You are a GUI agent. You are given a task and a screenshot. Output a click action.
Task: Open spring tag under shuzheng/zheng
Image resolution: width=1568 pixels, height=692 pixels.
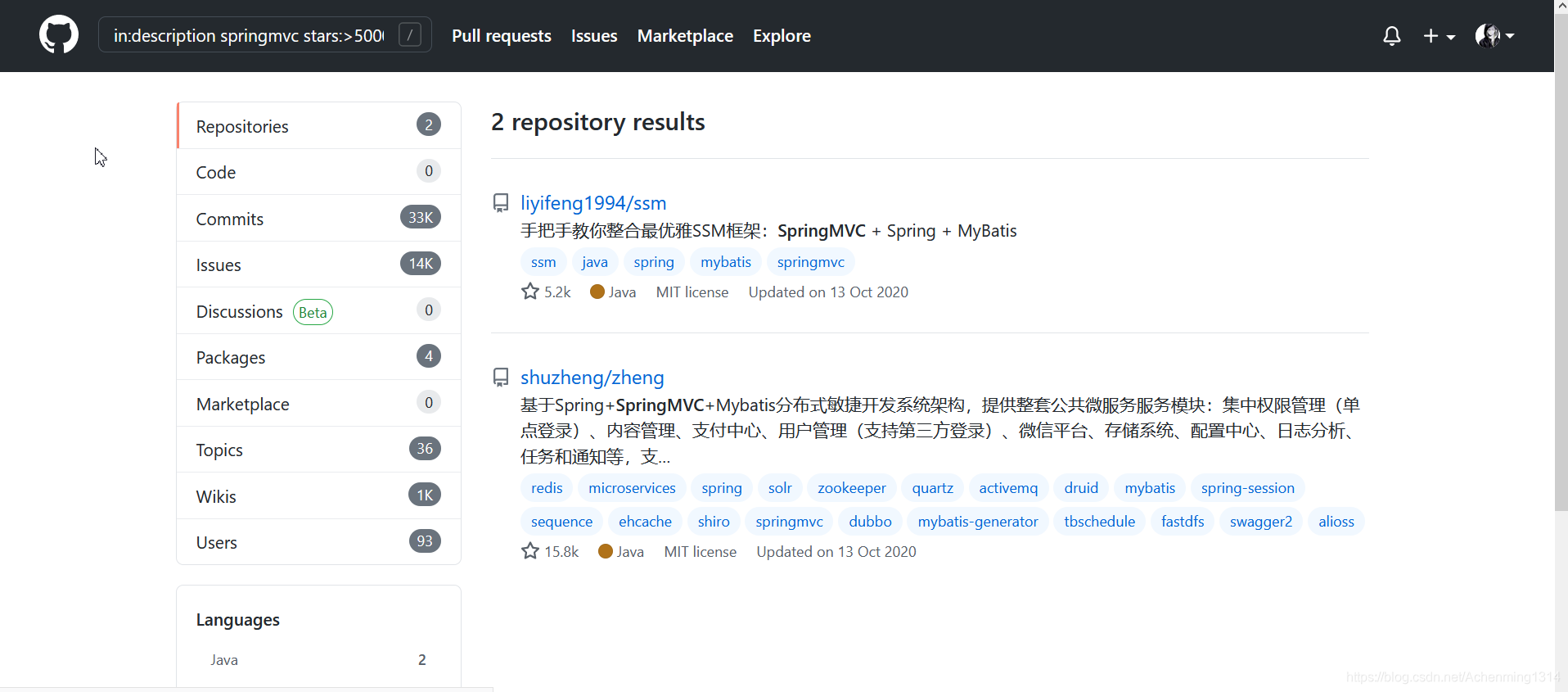722,488
